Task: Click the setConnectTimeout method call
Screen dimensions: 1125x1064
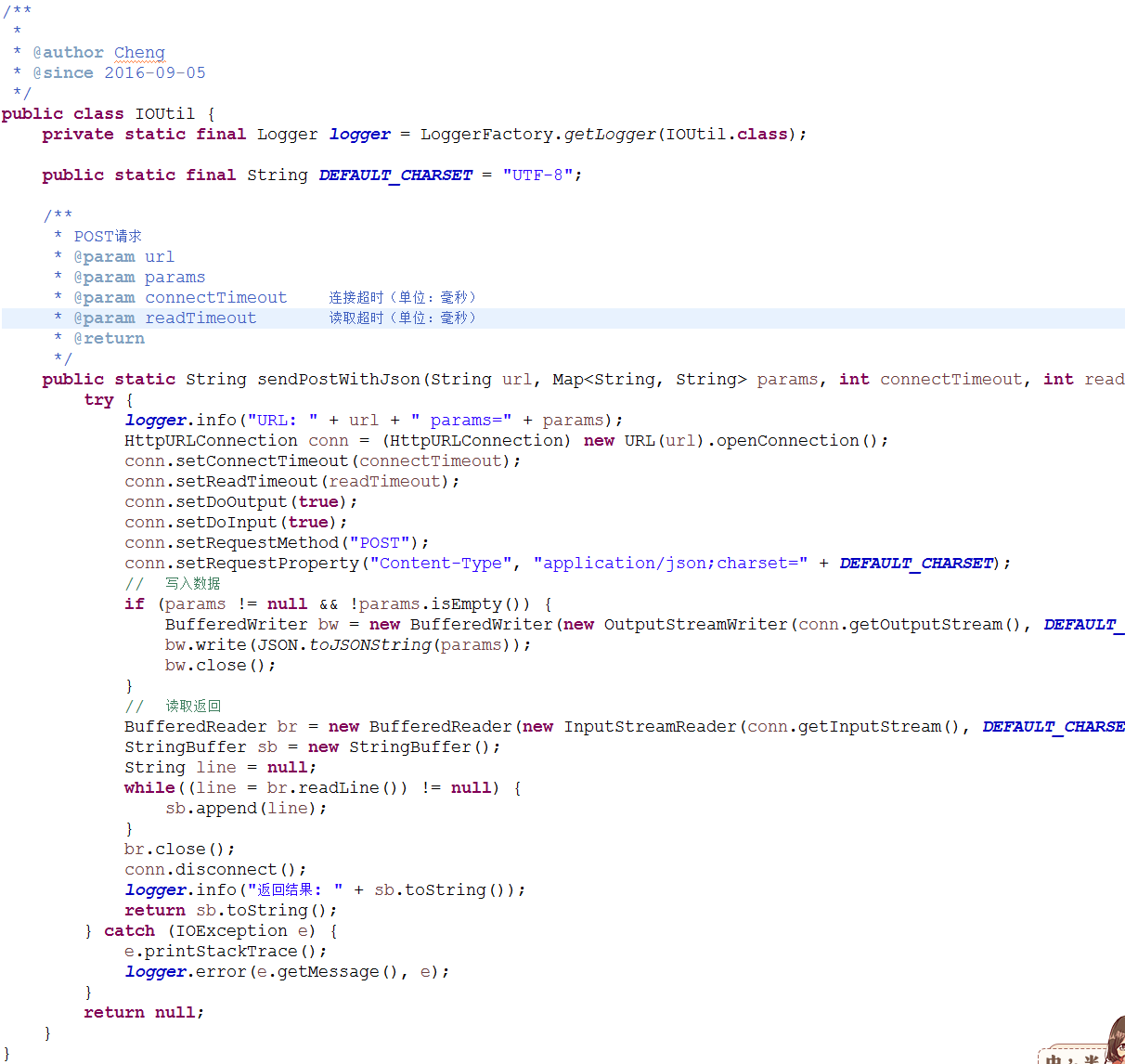Action: 262,461
